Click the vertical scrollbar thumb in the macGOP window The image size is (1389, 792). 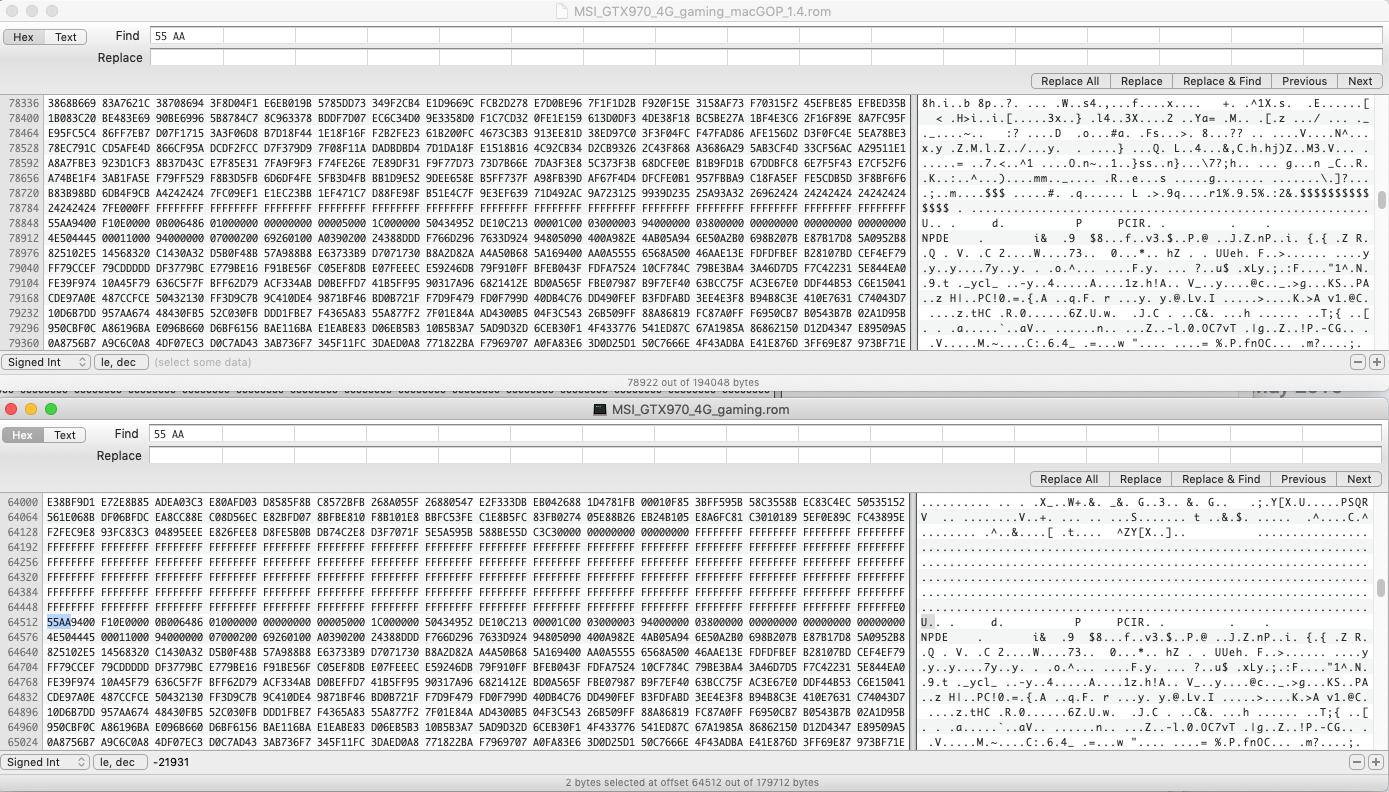click(x=1382, y=200)
